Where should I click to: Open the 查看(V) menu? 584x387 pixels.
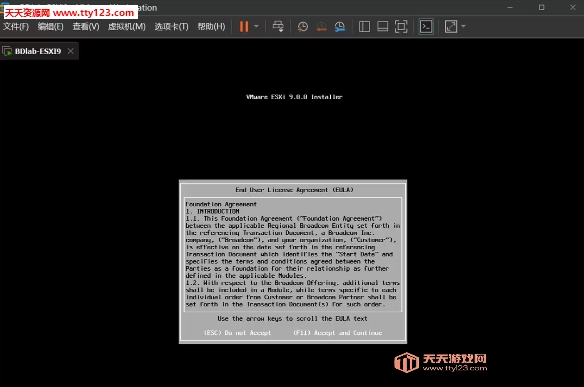tap(86, 26)
